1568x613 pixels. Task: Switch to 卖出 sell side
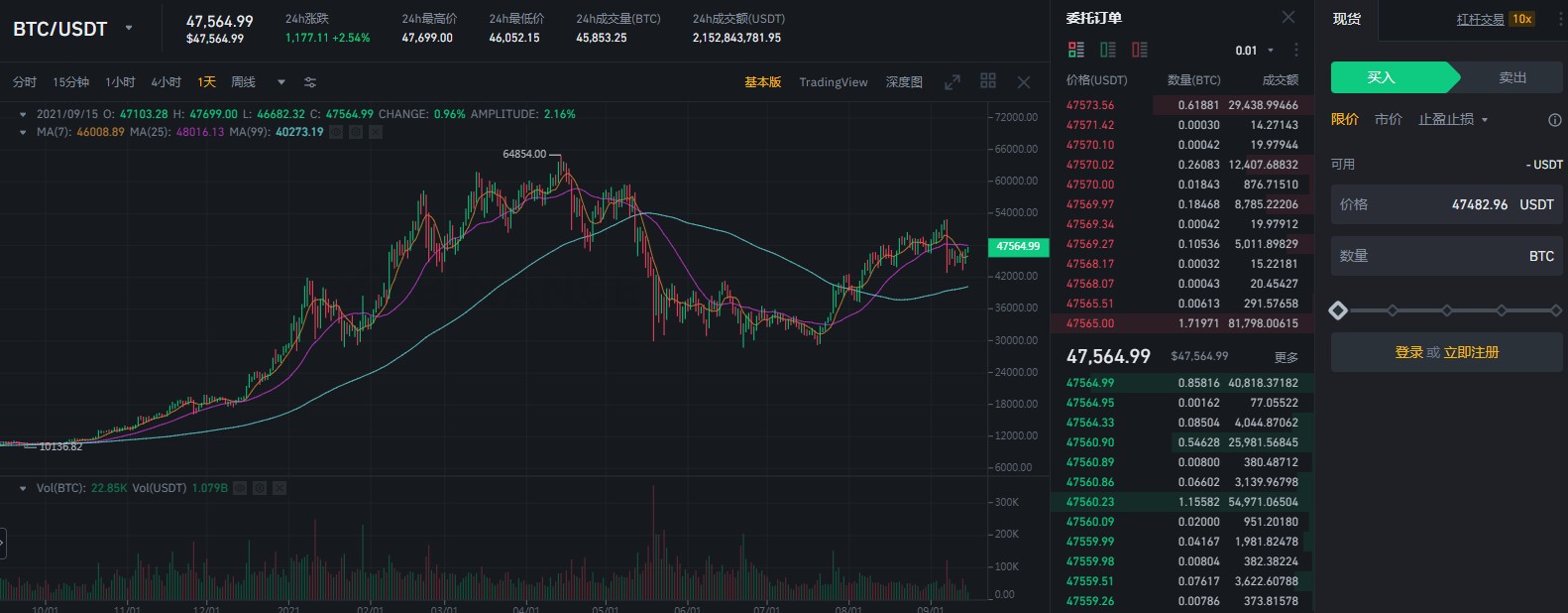[x=1512, y=77]
